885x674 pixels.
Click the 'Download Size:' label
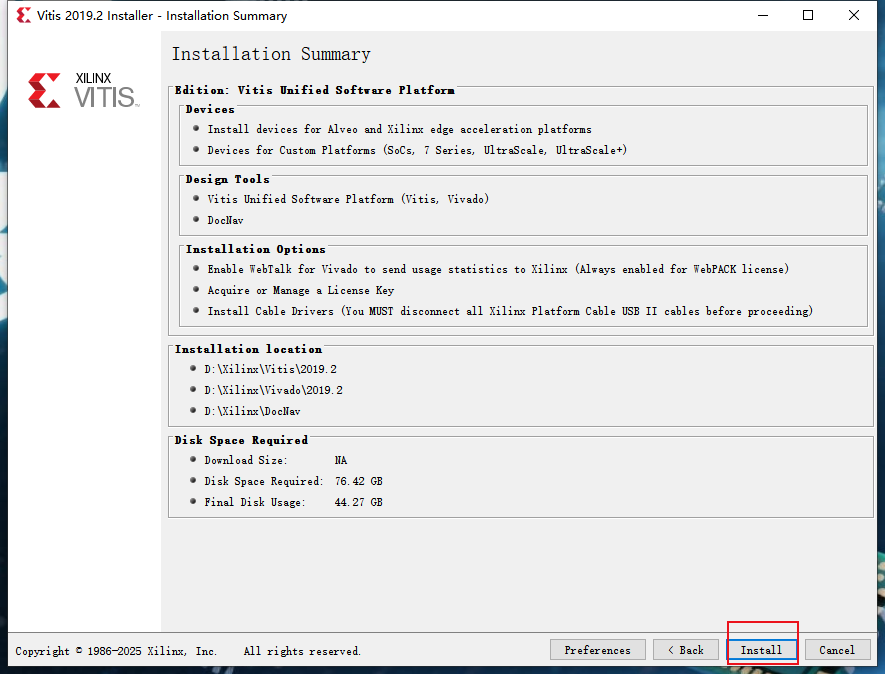(x=246, y=460)
